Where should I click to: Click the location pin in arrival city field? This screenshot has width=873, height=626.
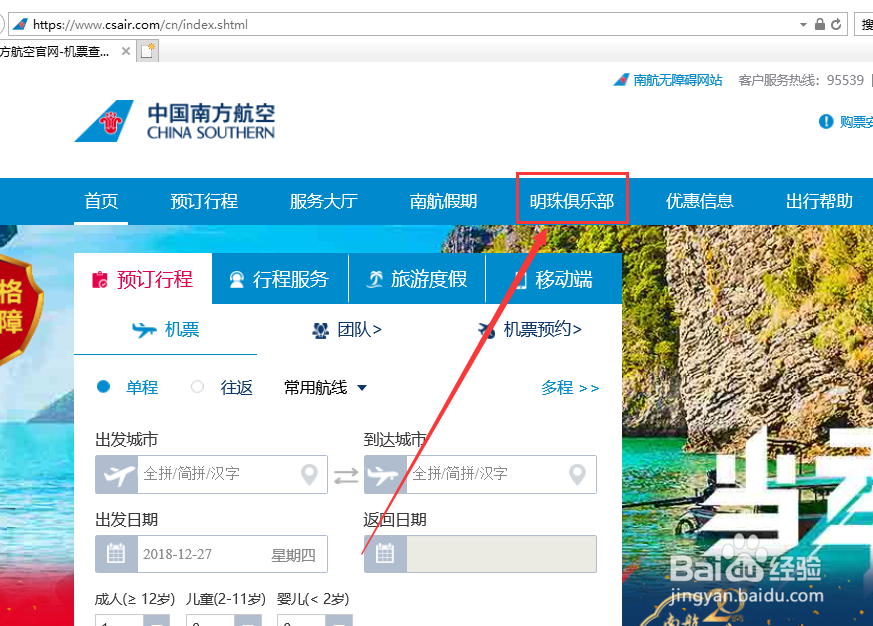point(577,475)
